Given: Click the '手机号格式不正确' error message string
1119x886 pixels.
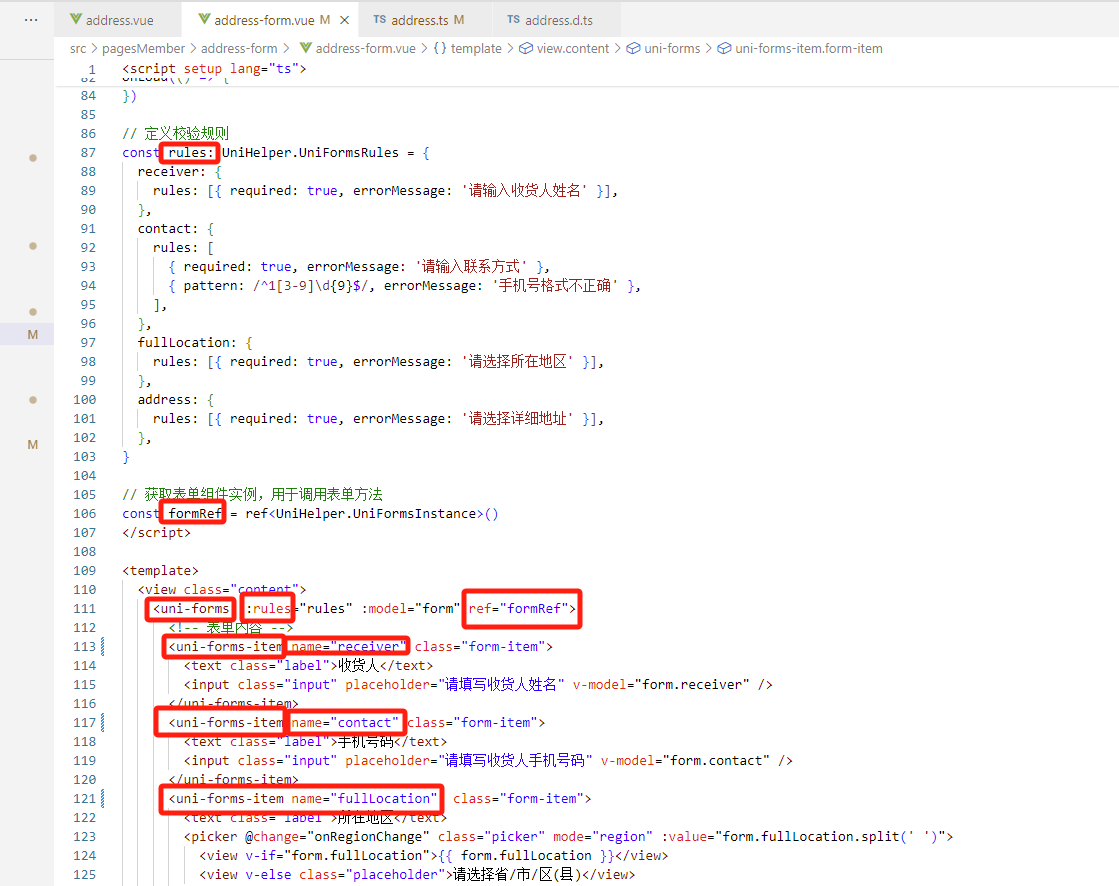Looking at the screenshot, I should point(555,285).
